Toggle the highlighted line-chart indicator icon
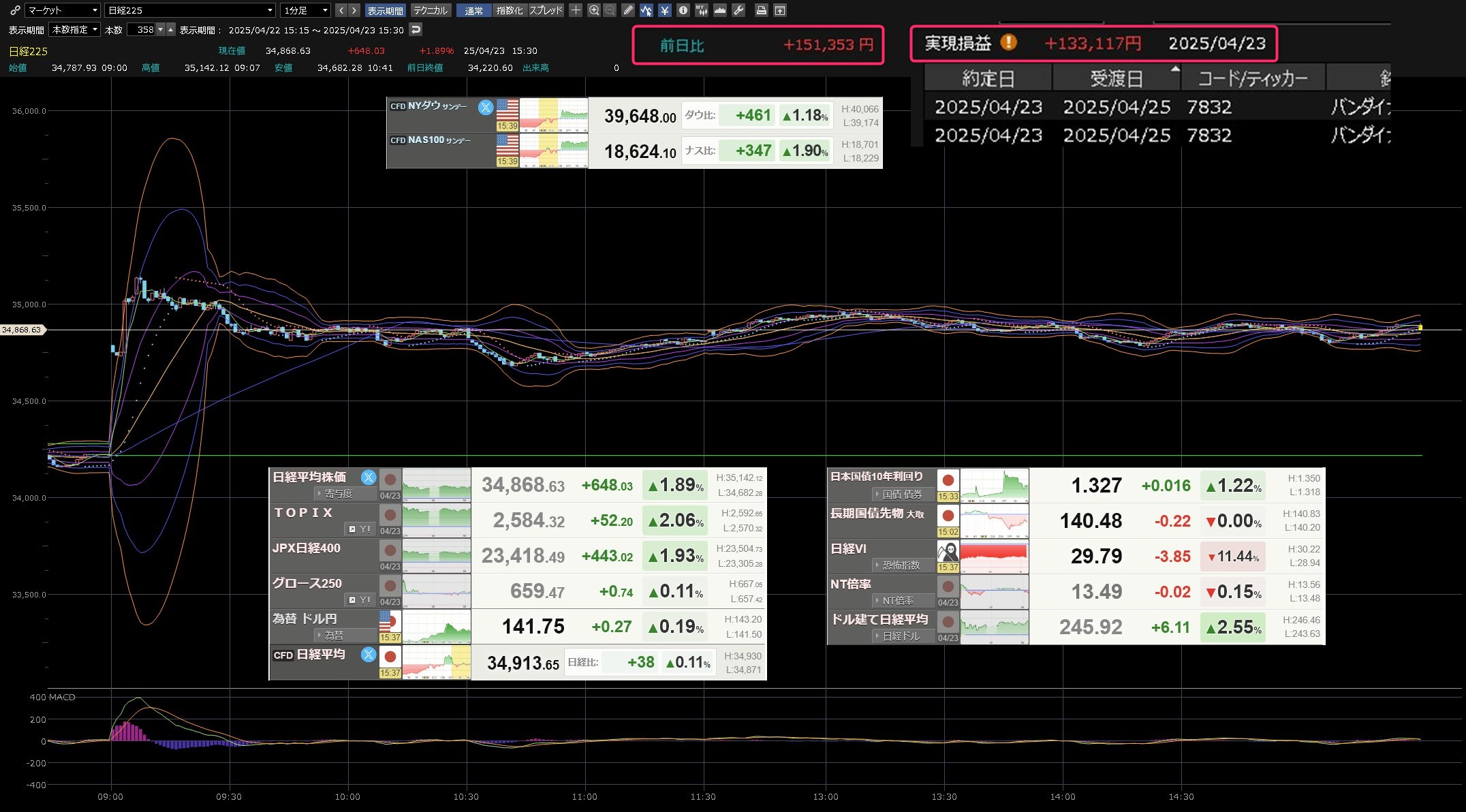 point(646,10)
